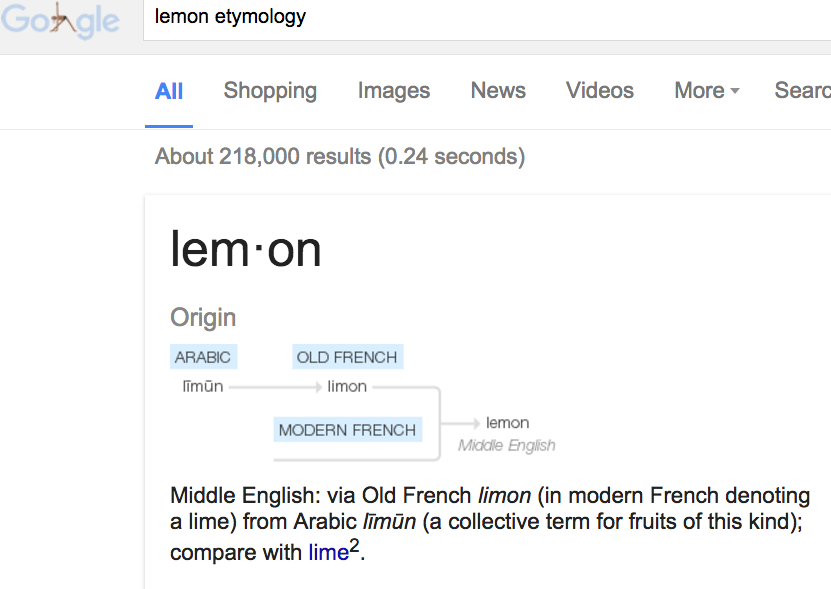
Task: Expand the More dropdown menu
Action: point(707,91)
